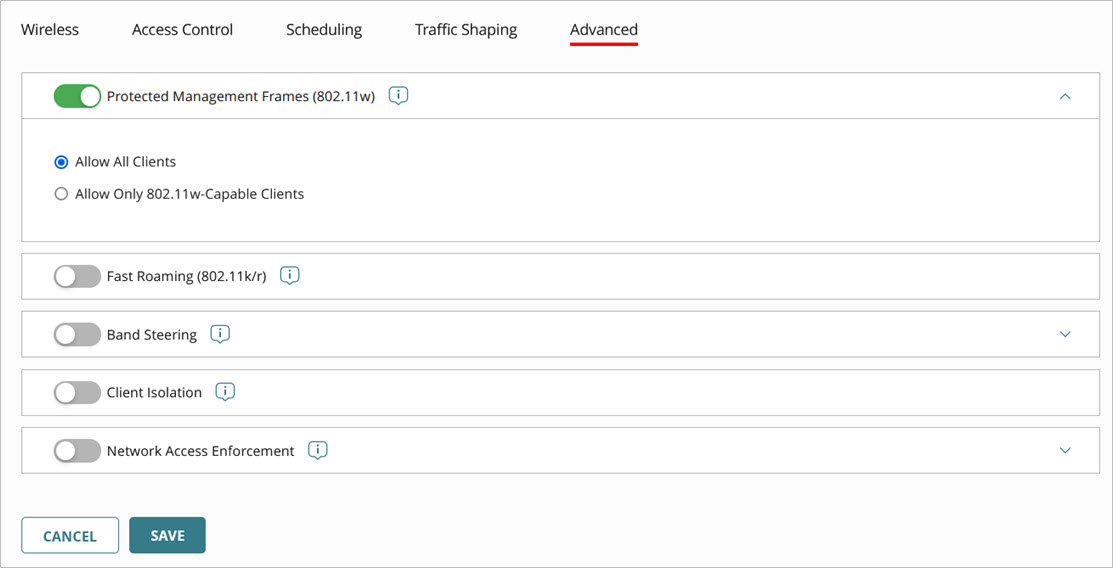
Task: Collapse the Protected Management Frames section
Action: pos(1065,96)
